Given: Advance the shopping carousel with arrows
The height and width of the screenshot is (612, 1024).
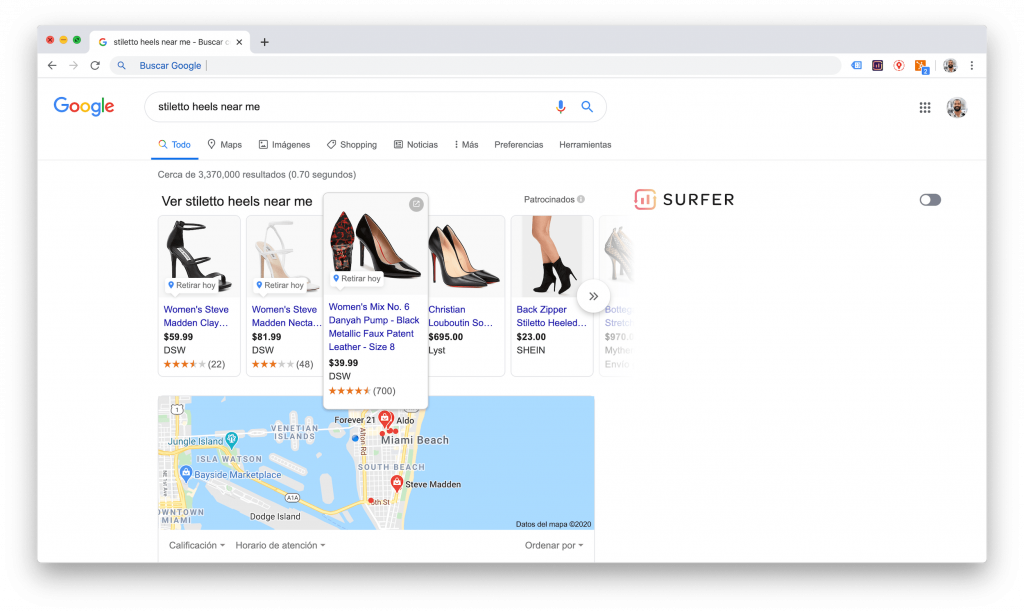Looking at the screenshot, I should (593, 296).
